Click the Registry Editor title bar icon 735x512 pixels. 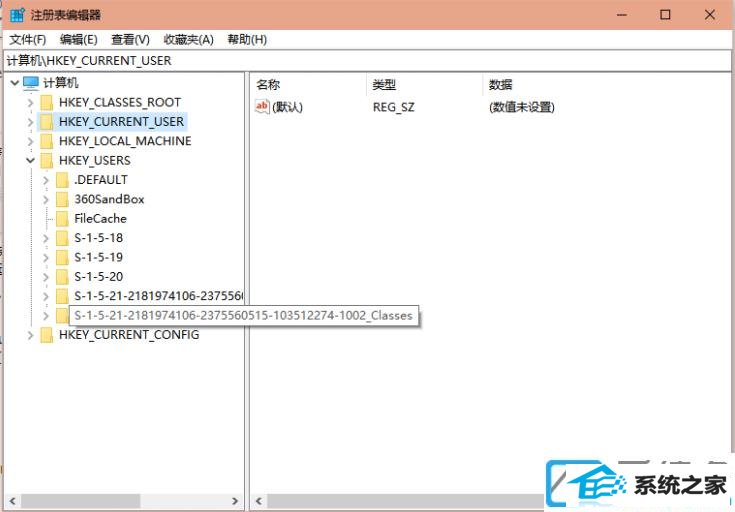tap(17, 15)
